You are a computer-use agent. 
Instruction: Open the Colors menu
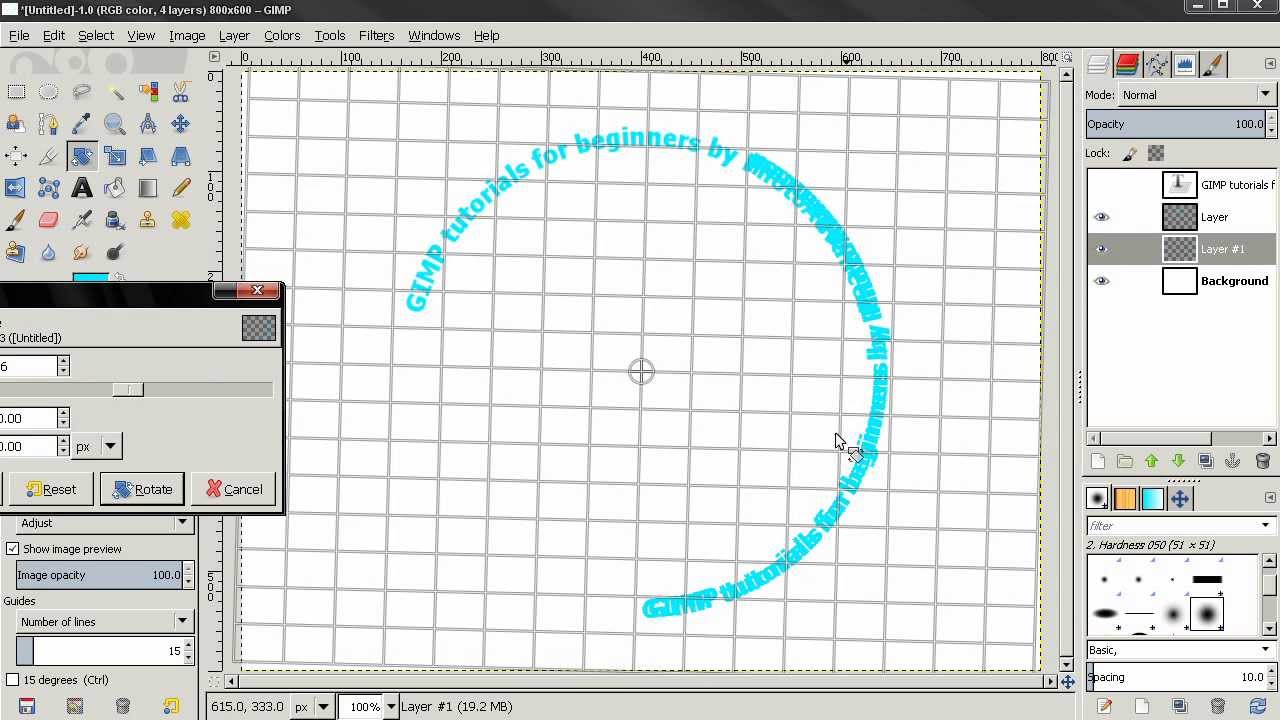point(282,35)
